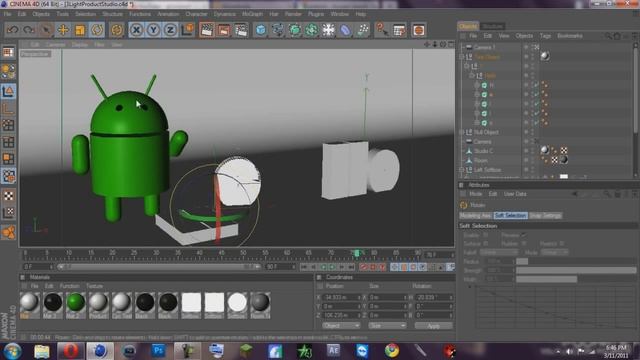This screenshot has height=360, width=640.
Task: Click Render to Picture Viewer icon
Action: [224, 30]
